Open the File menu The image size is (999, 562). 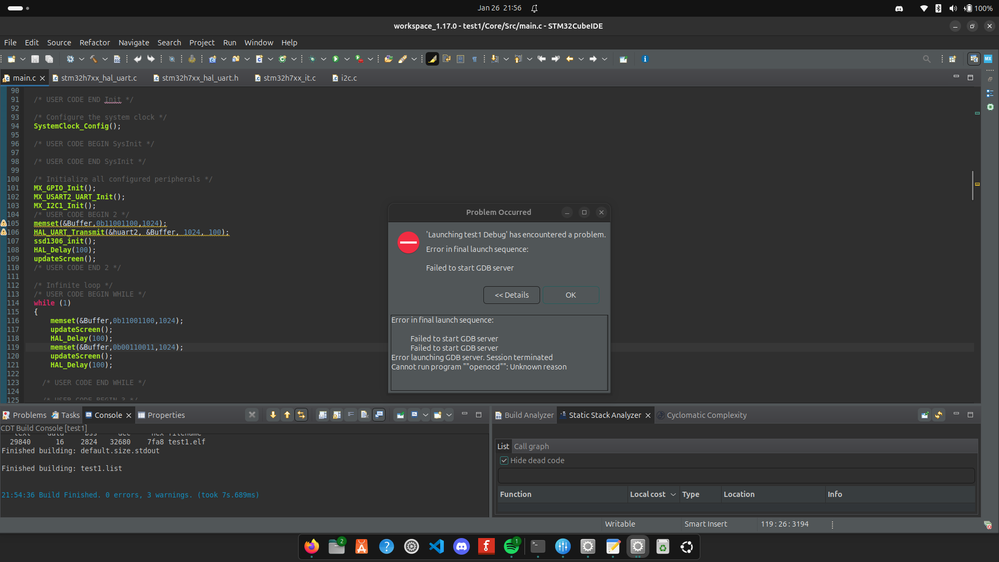click(x=10, y=43)
